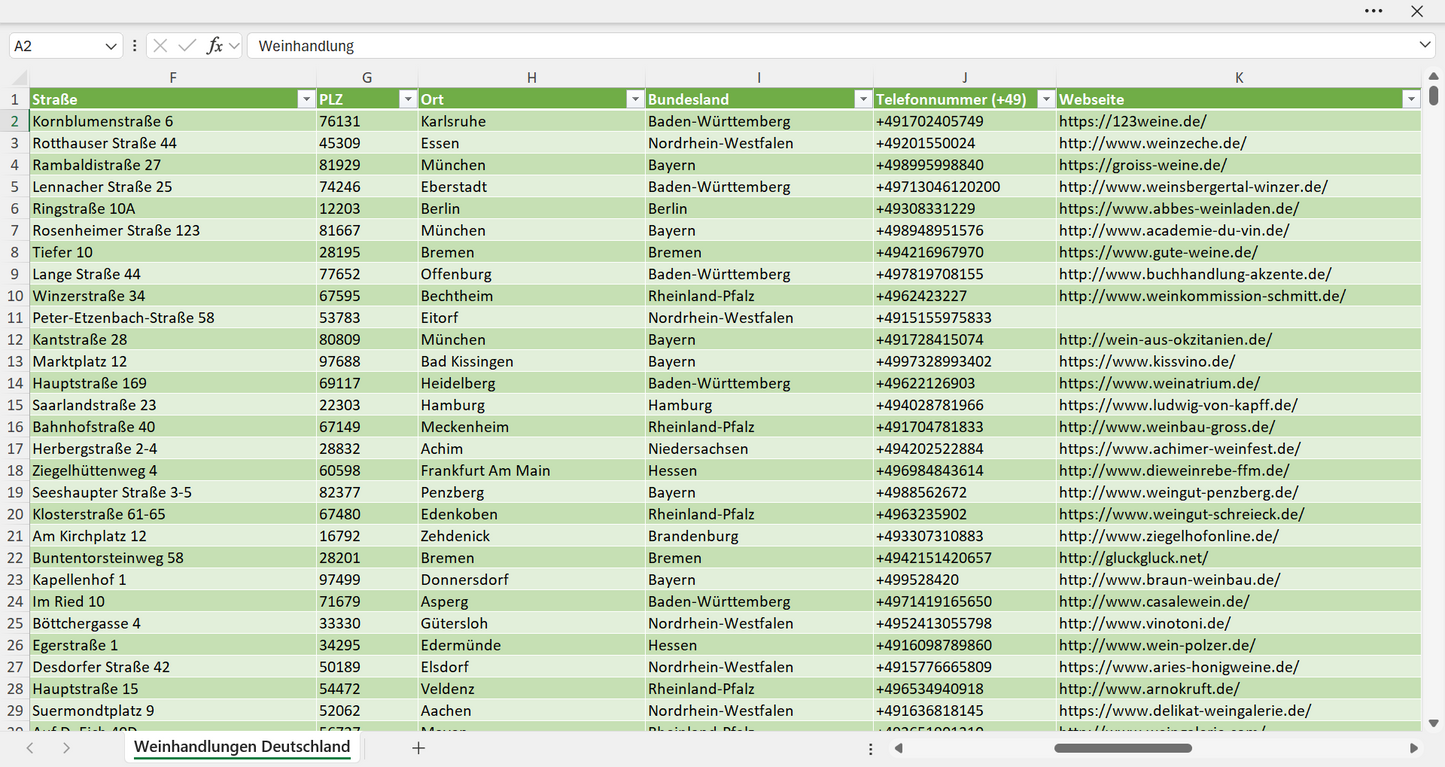Expand the formula bar chevron

click(x=1425, y=46)
